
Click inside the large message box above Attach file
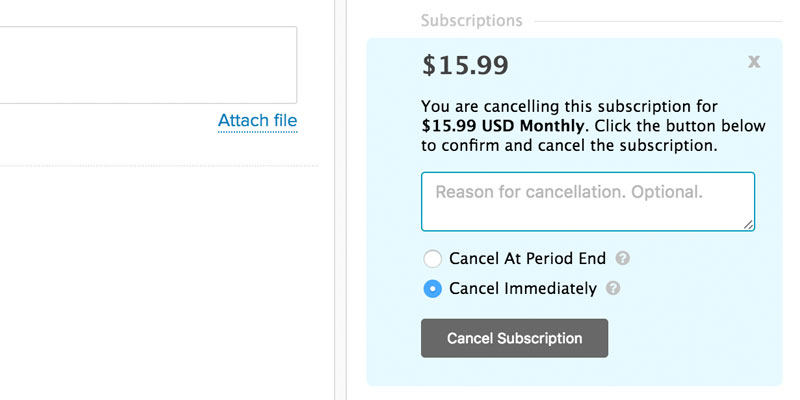[148, 65]
